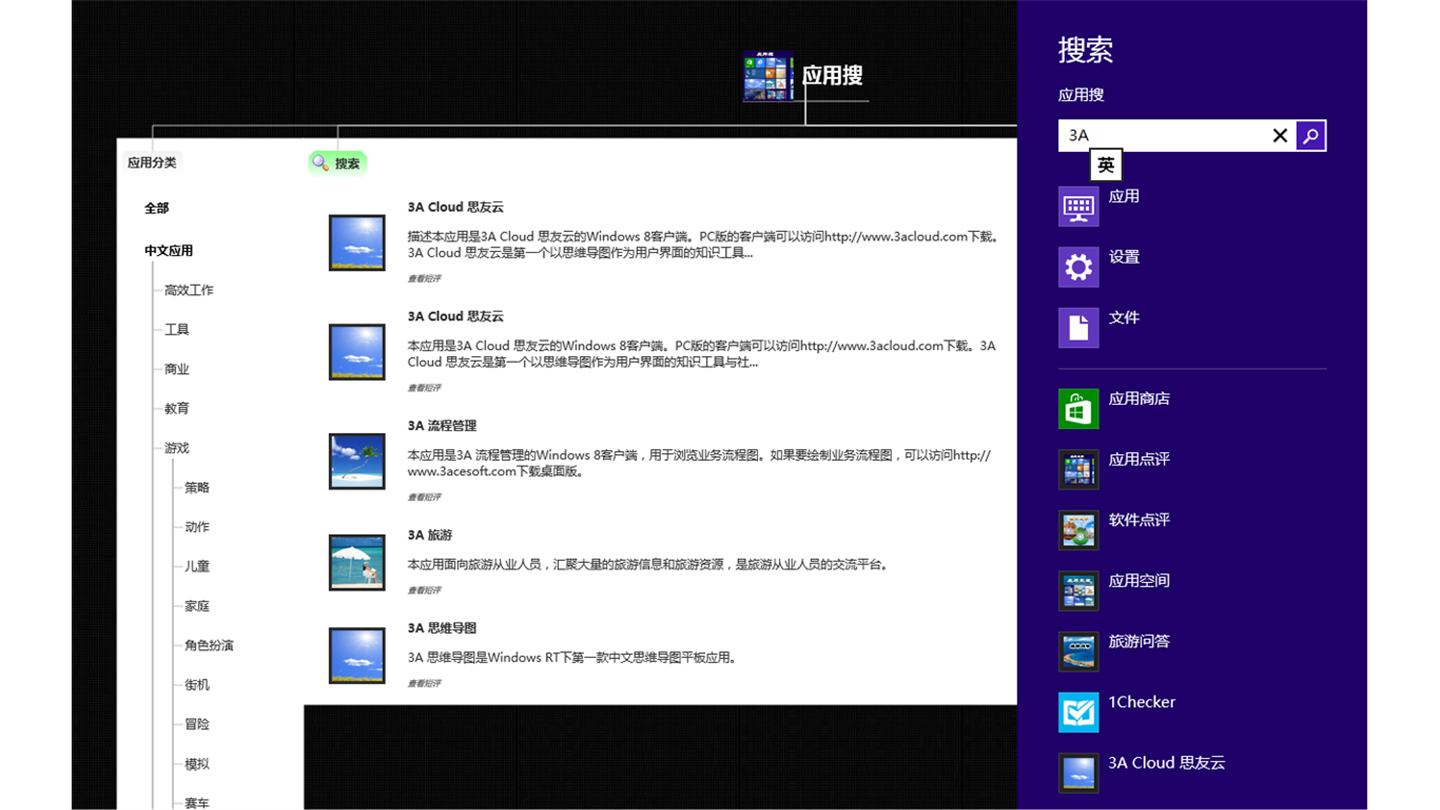Click the 3A 思维导图 result title
This screenshot has height=810, width=1440.
click(x=442, y=628)
